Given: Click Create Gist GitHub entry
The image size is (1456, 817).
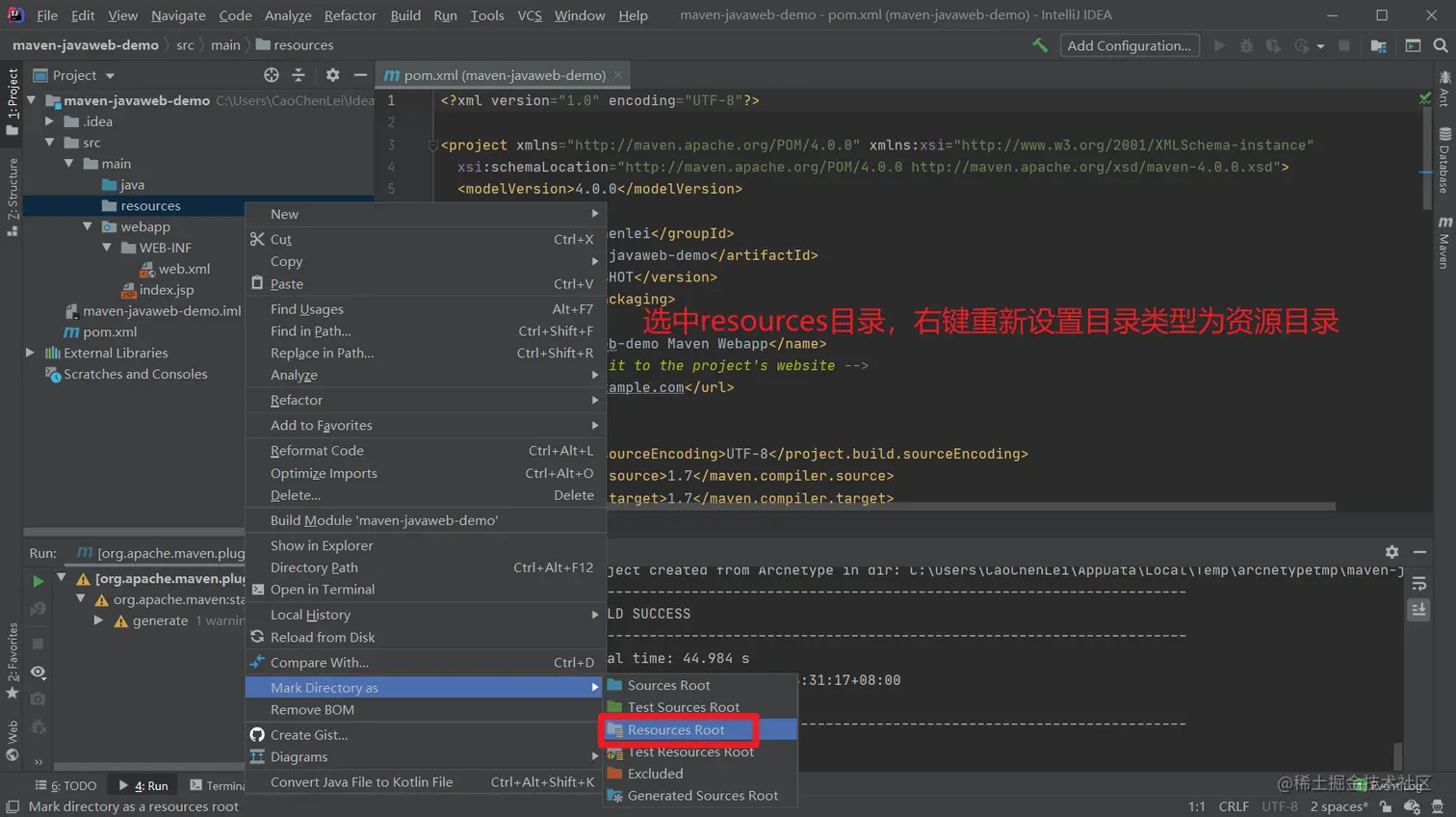Looking at the screenshot, I should pos(426,734).
